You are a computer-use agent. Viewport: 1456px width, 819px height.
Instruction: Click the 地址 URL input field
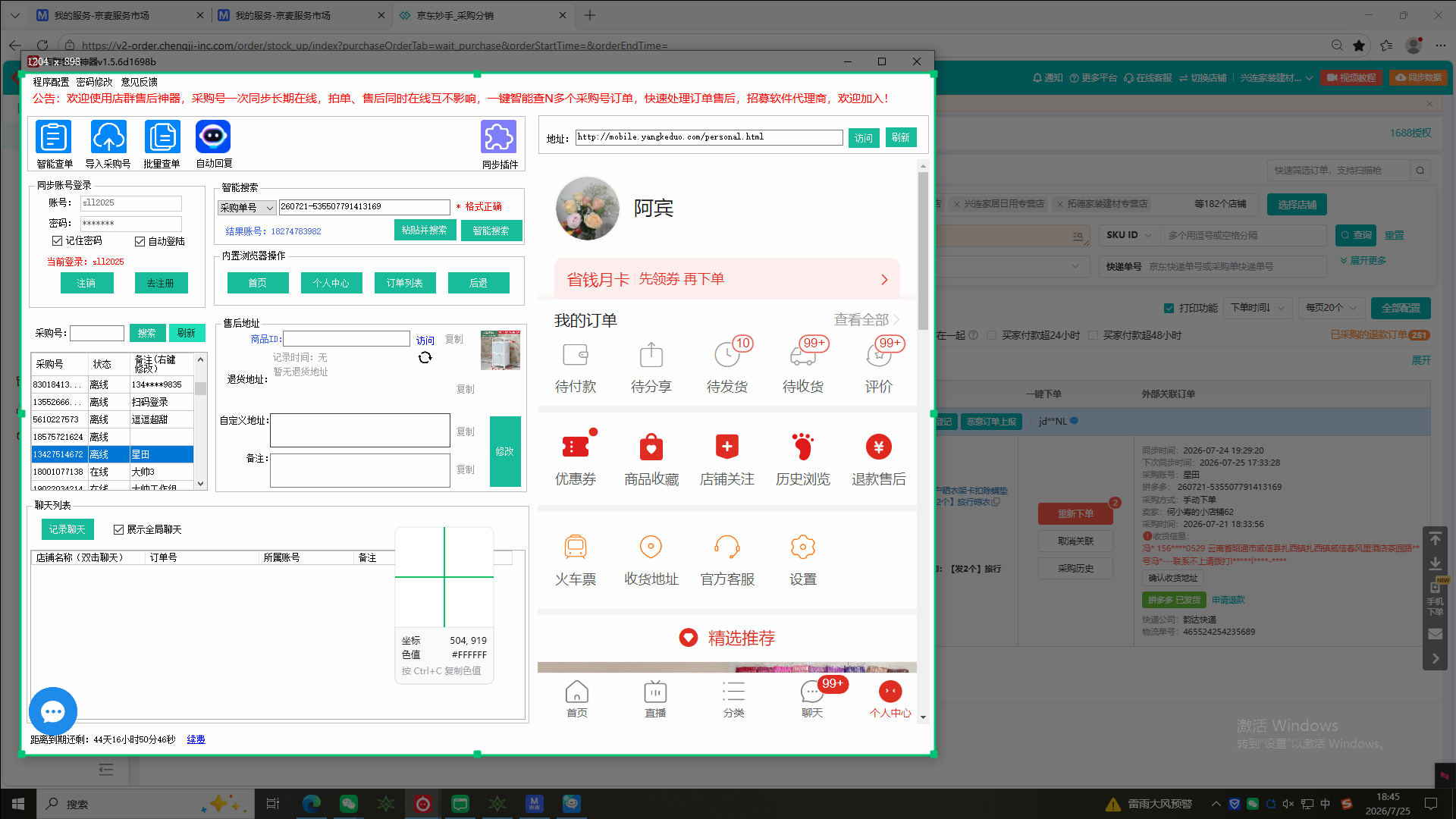709,137
